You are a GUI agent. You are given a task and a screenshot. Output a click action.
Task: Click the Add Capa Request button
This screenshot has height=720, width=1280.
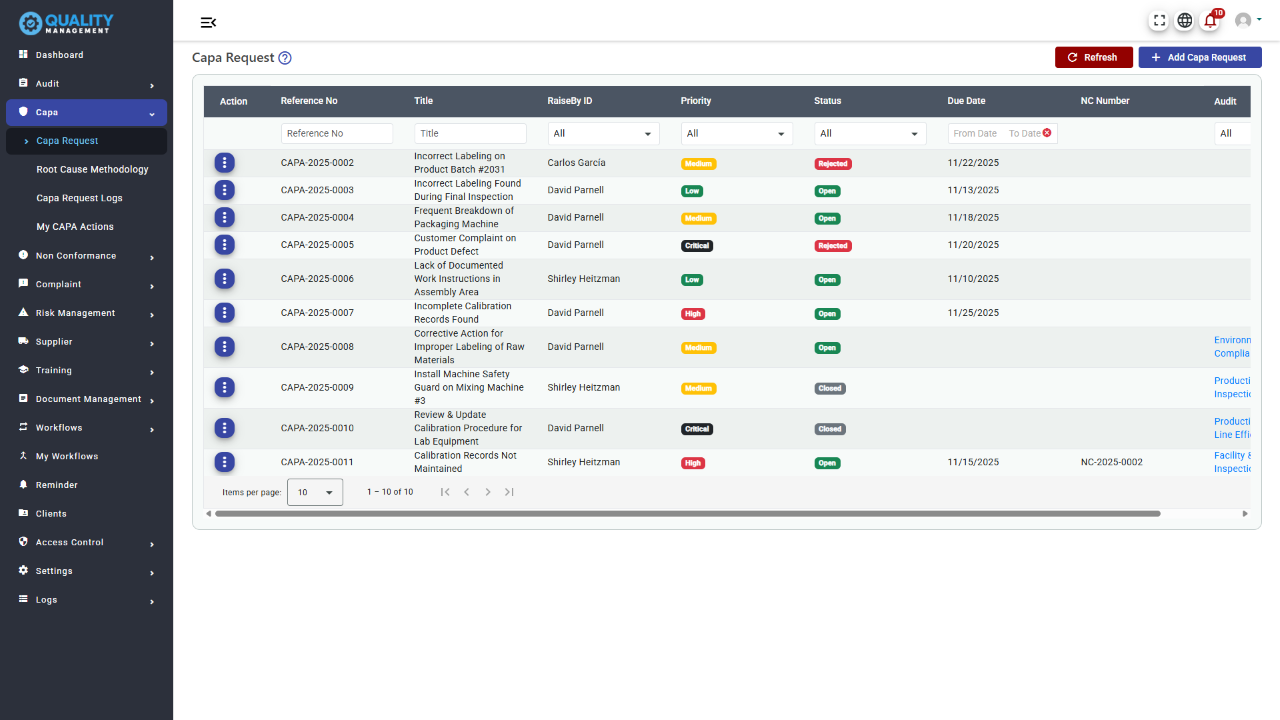click(1199, 57)
